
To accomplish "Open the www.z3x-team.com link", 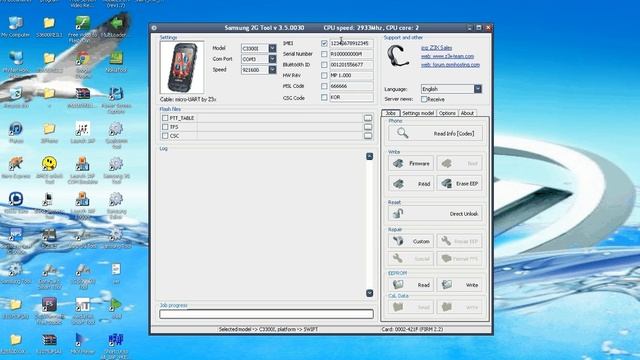I will (x=447, y=56).
